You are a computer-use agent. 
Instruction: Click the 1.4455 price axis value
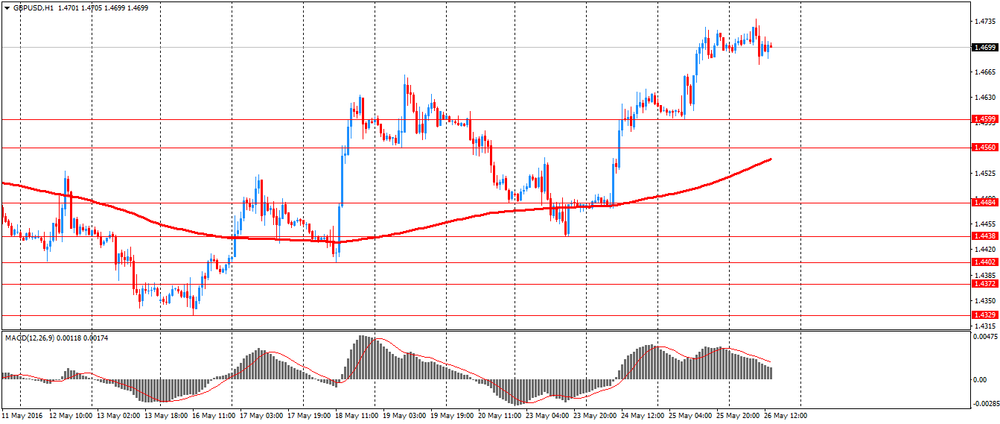pos(983,224)
